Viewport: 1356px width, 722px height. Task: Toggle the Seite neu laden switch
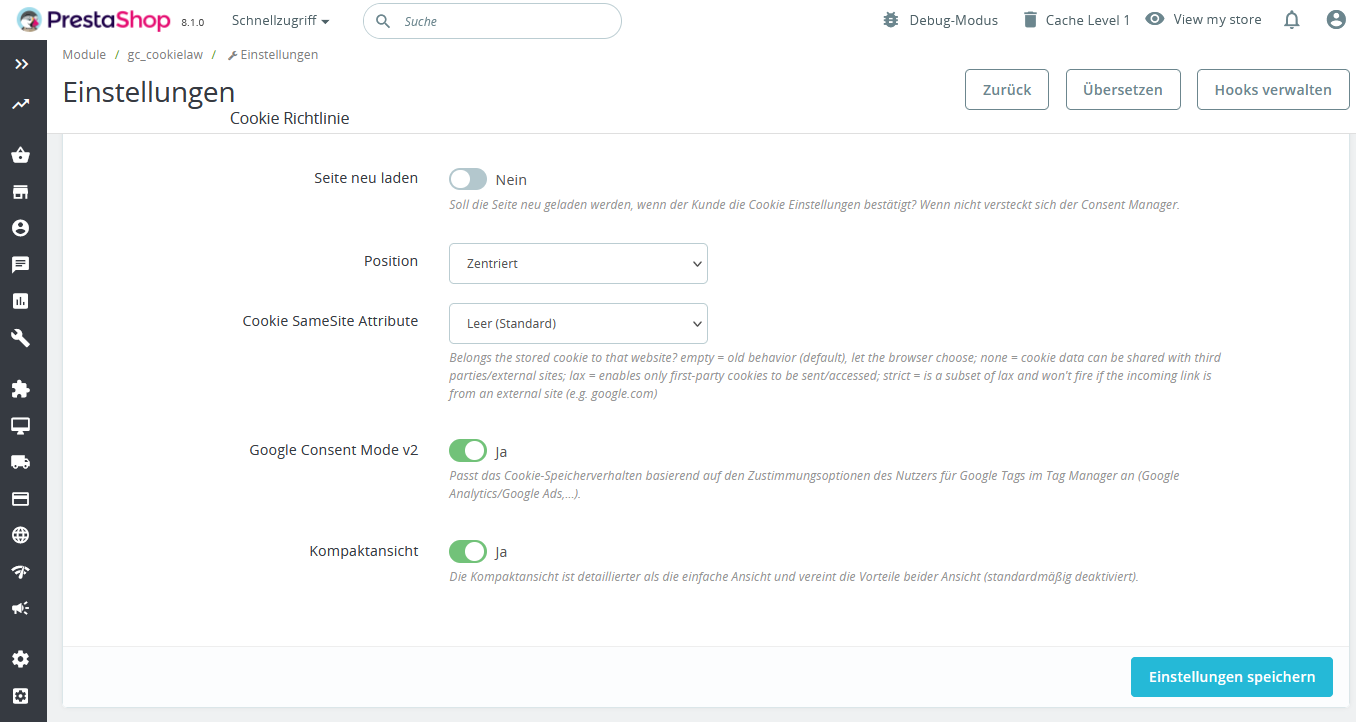[468, 179]
